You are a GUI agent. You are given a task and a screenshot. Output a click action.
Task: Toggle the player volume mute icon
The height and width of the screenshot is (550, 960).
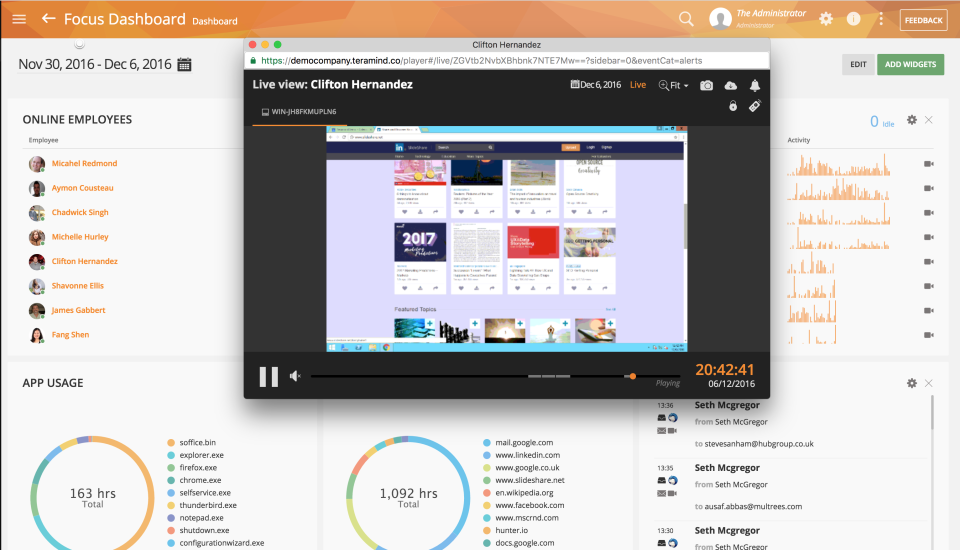click(296, 376)
